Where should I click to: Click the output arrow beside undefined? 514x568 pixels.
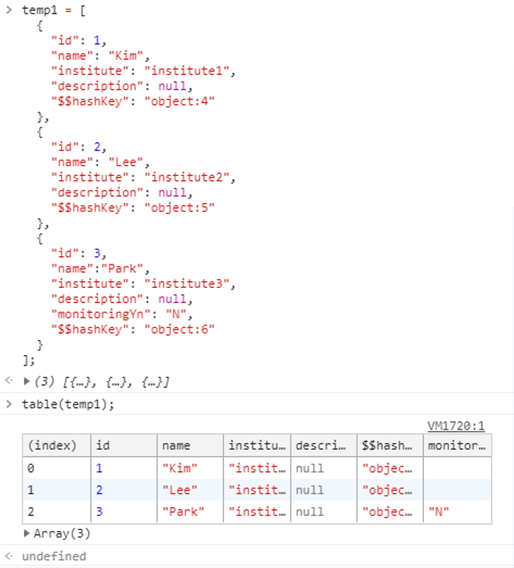tap(9, 556)
